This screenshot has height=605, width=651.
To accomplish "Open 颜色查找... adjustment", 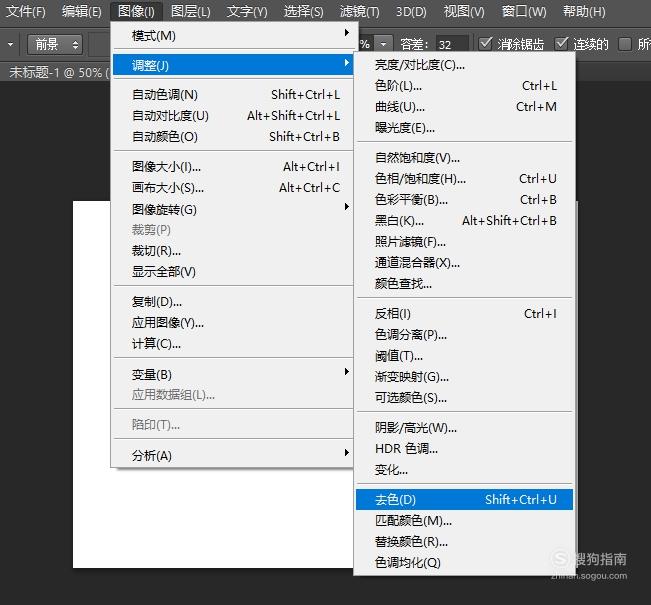I will [464, 284].
